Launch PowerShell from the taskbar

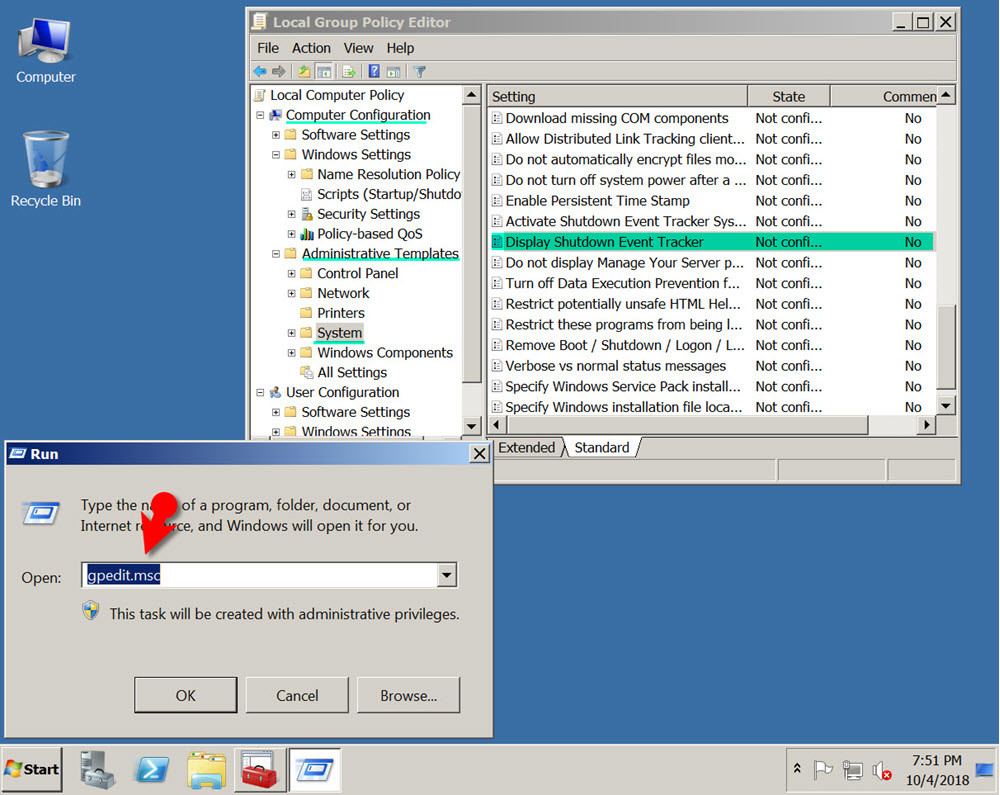[152, 769]
